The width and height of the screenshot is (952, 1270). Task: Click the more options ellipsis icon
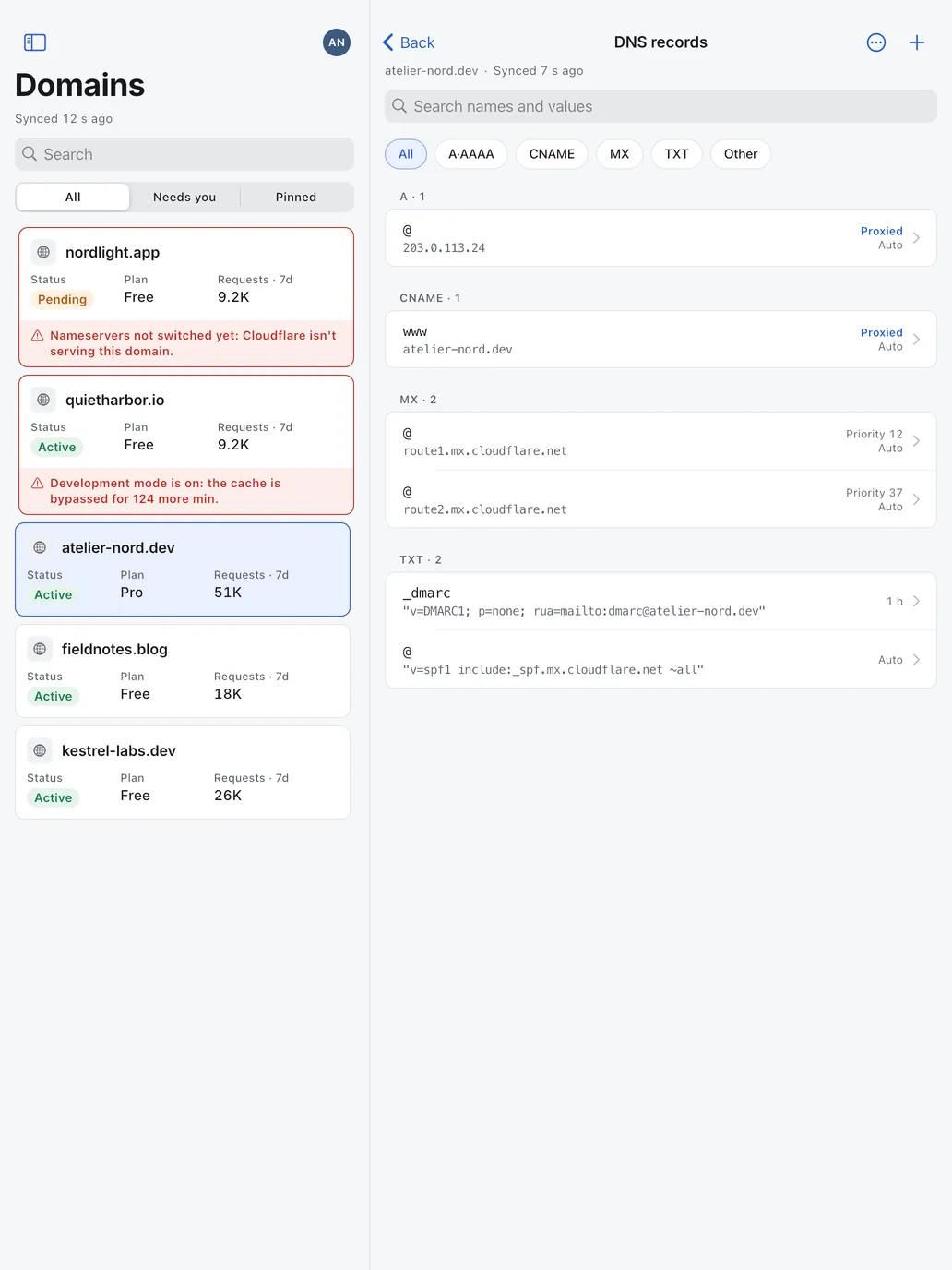[x=876, y=42]
